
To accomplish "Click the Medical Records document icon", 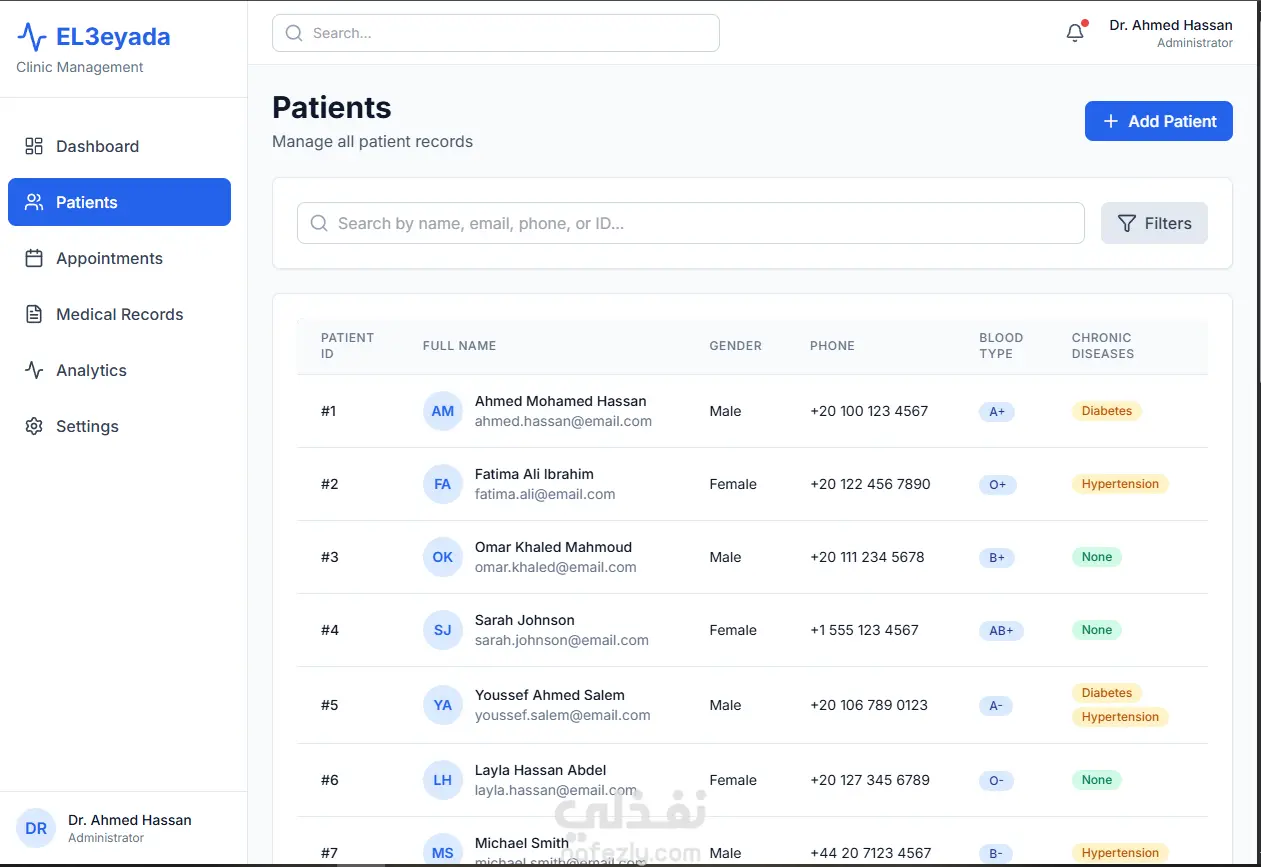I will [34, 314].
